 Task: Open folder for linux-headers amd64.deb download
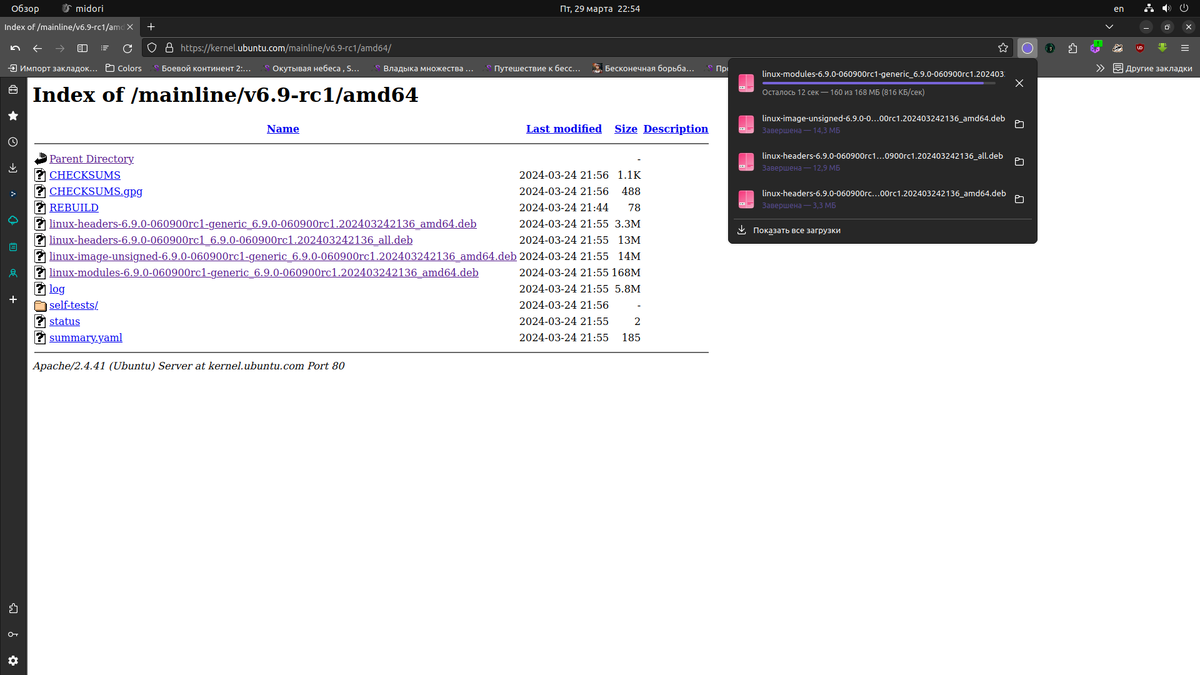tap(1019, 199)
